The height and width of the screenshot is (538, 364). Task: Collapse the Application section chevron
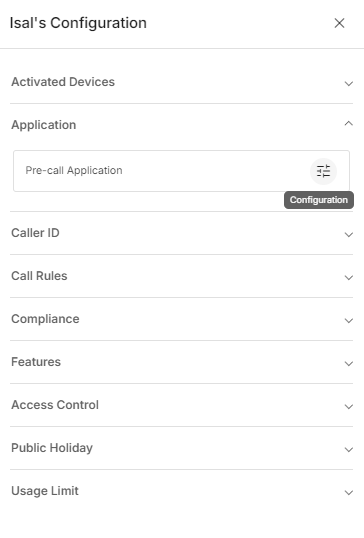[349, 124]
